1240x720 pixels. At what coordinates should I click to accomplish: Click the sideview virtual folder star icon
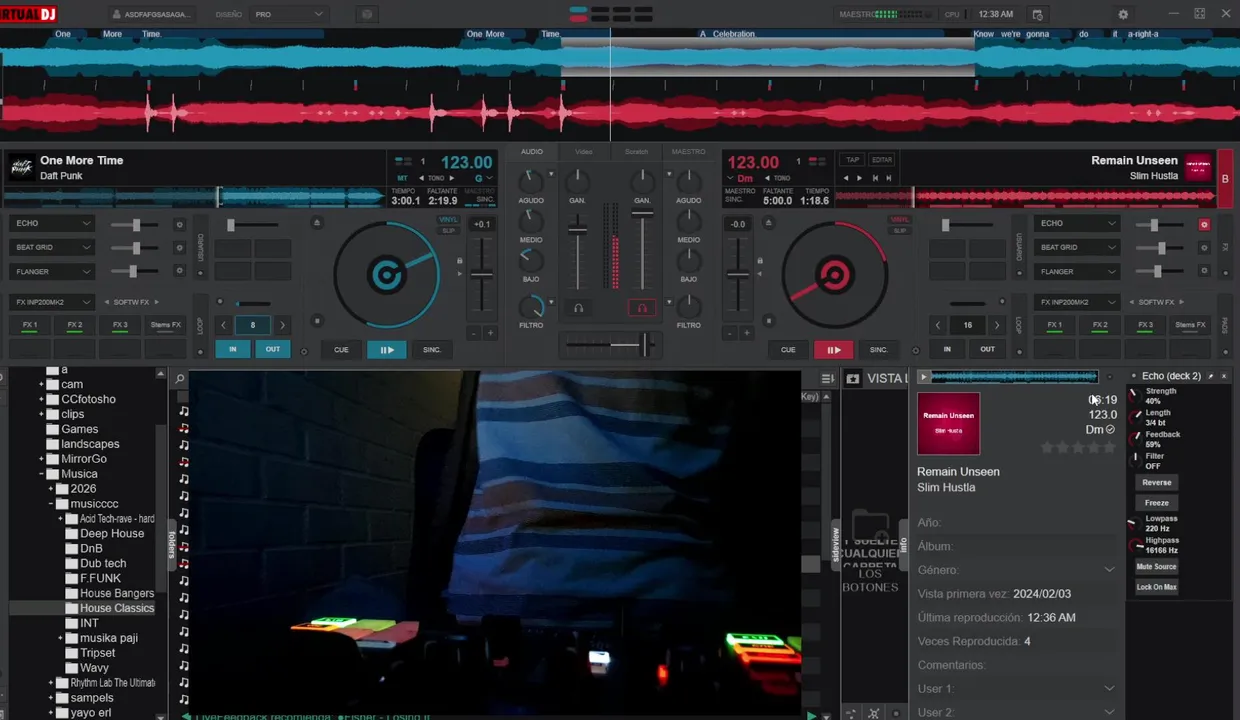point(853,378)
